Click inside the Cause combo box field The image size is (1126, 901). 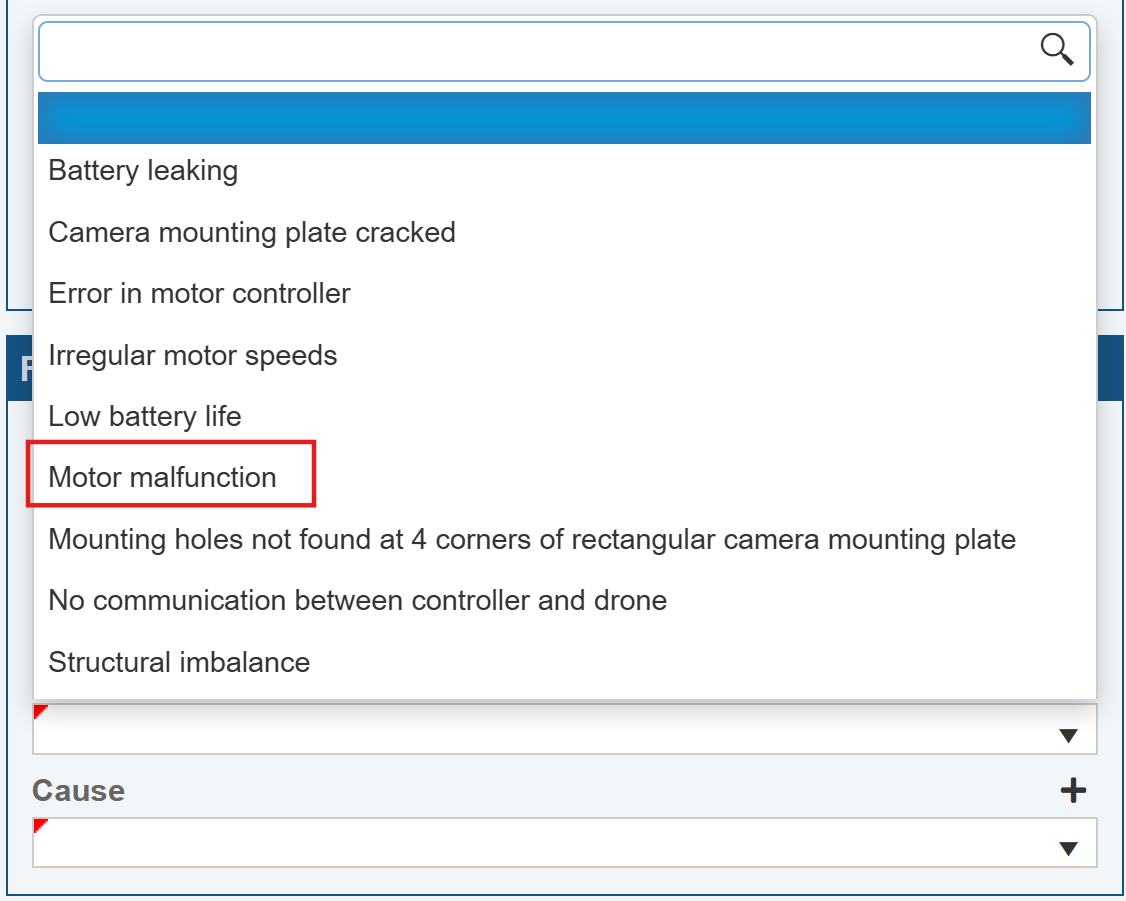pyautogui.click(x=540, y=843)
